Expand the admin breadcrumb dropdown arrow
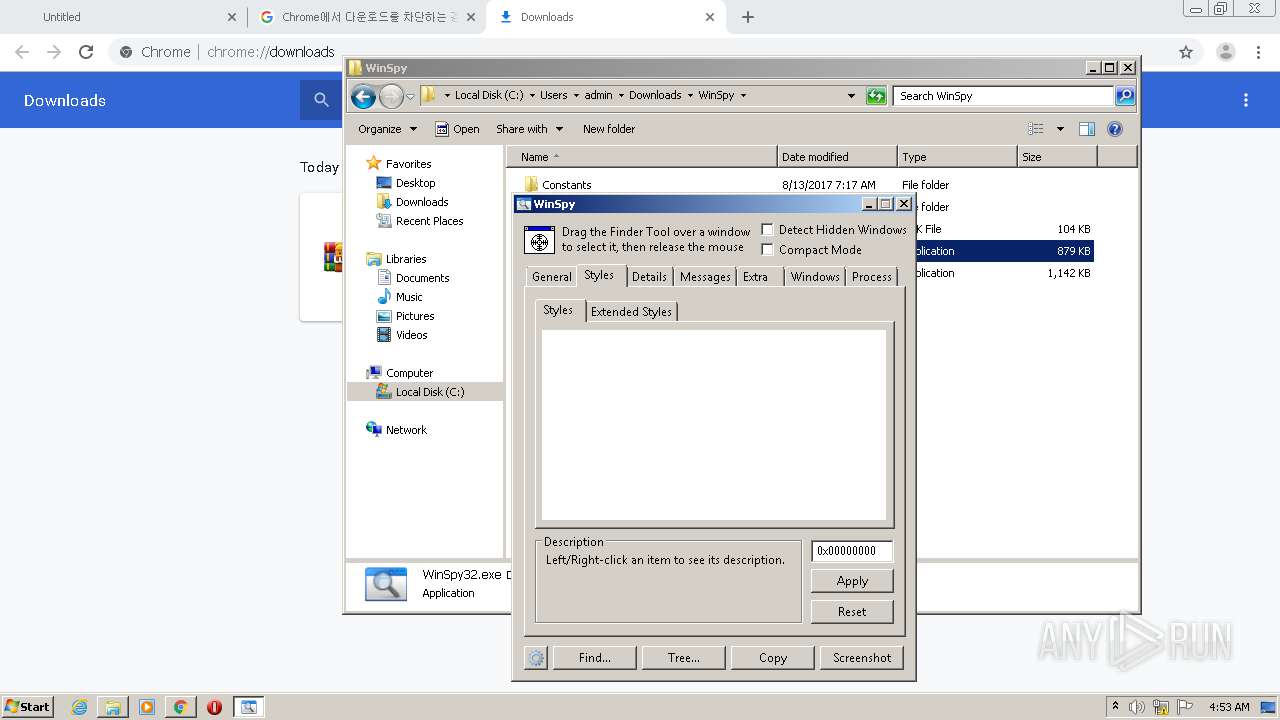The image size is (1280, 720). (621, 96)
